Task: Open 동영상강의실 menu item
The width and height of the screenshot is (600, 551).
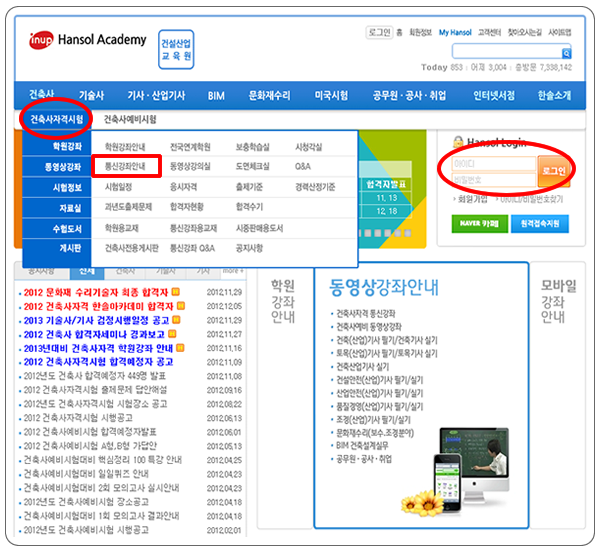Action: (x=190, y=166)
